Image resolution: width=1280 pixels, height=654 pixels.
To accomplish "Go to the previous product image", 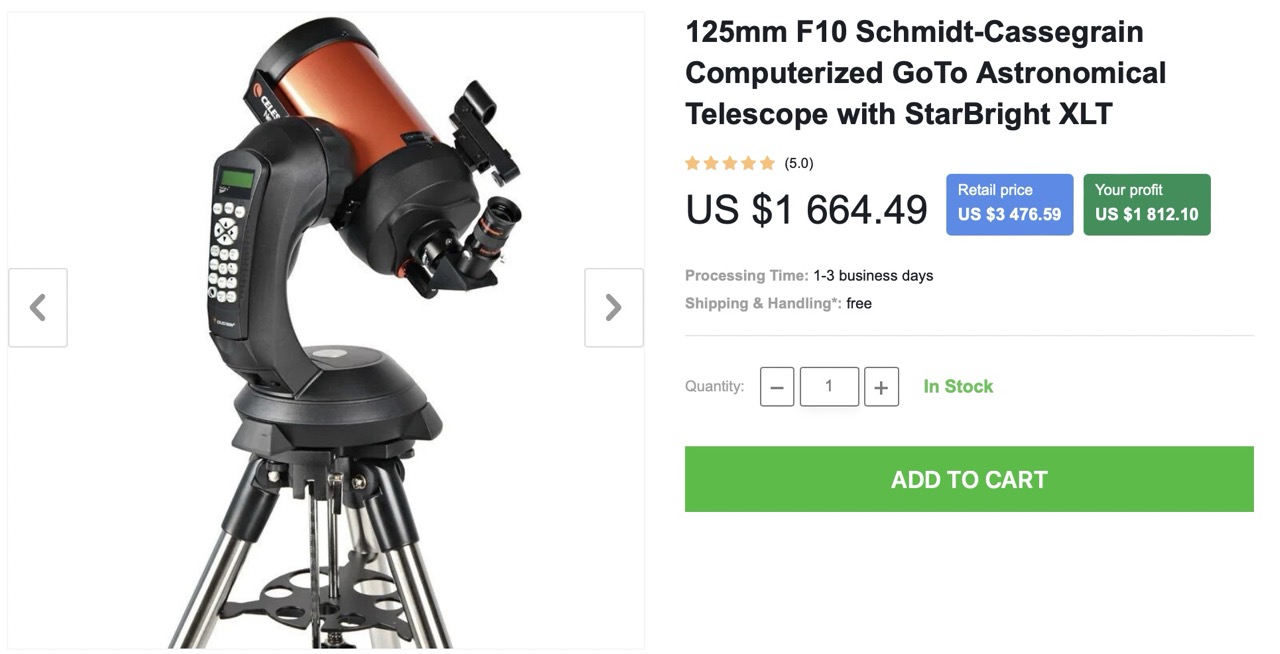I will (38, 307).
